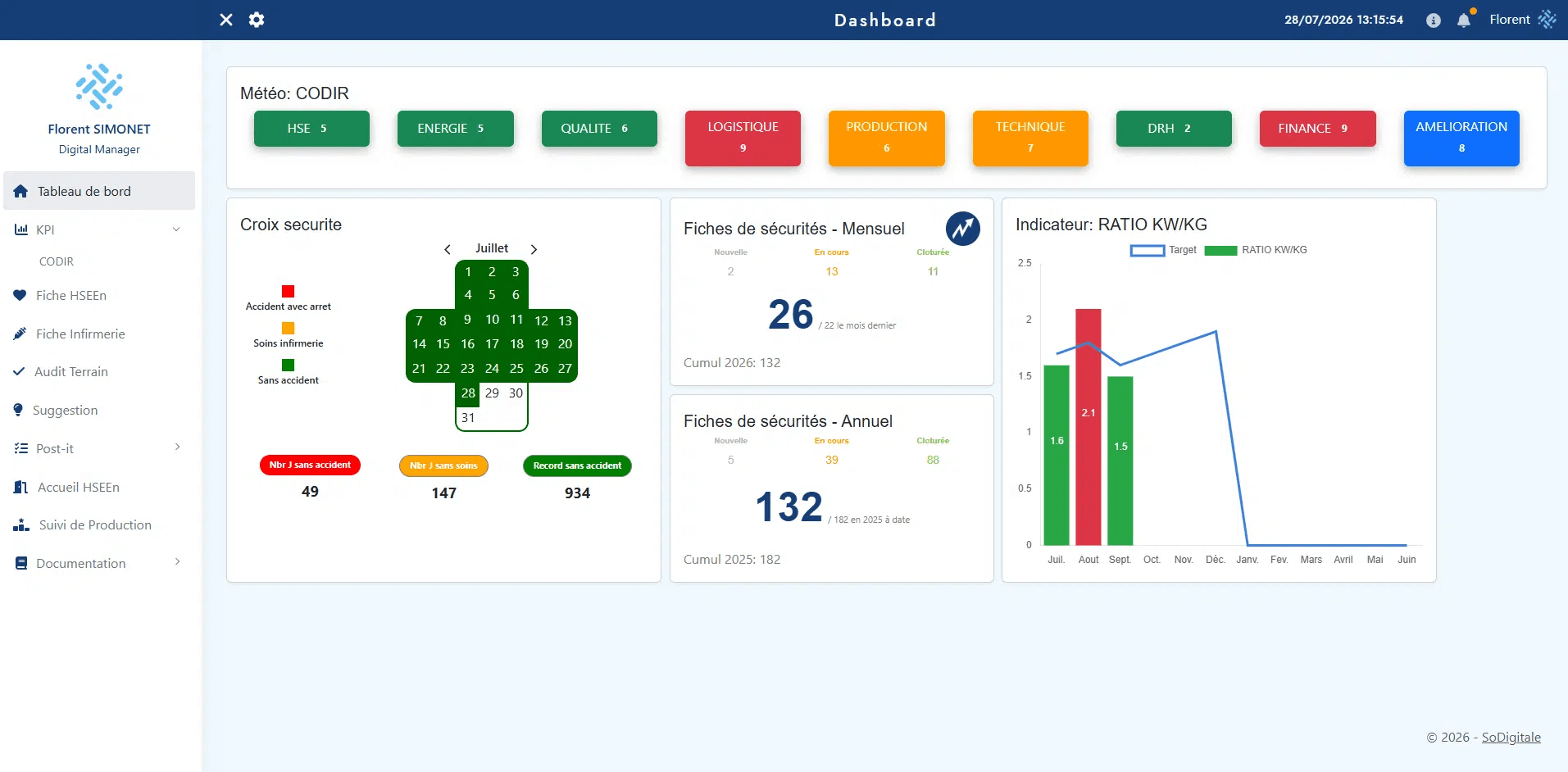Go to previous month in Croix securite
The height and width of the screenshot is (772, 1568).
[x=448, y=249]
